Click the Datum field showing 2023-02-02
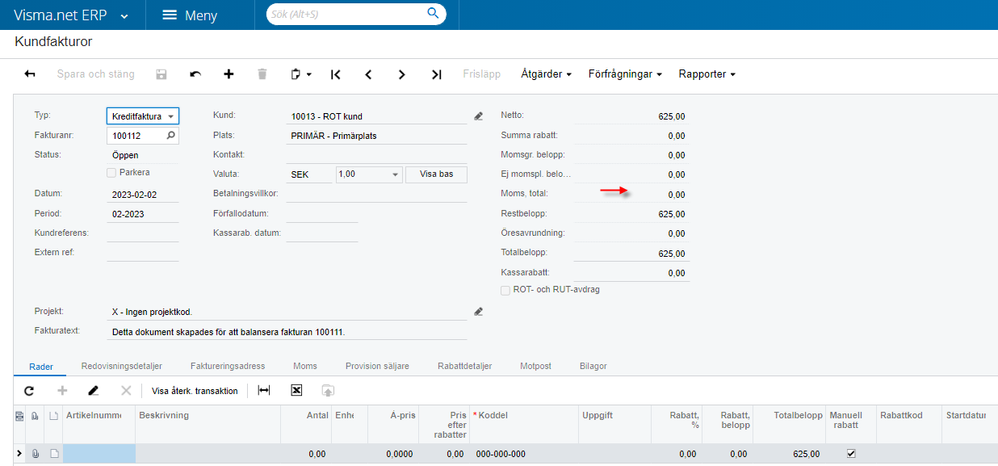Image resolution: width=998 pixels, height=466 pixels. pyautogui.click(x=143, y=195)
